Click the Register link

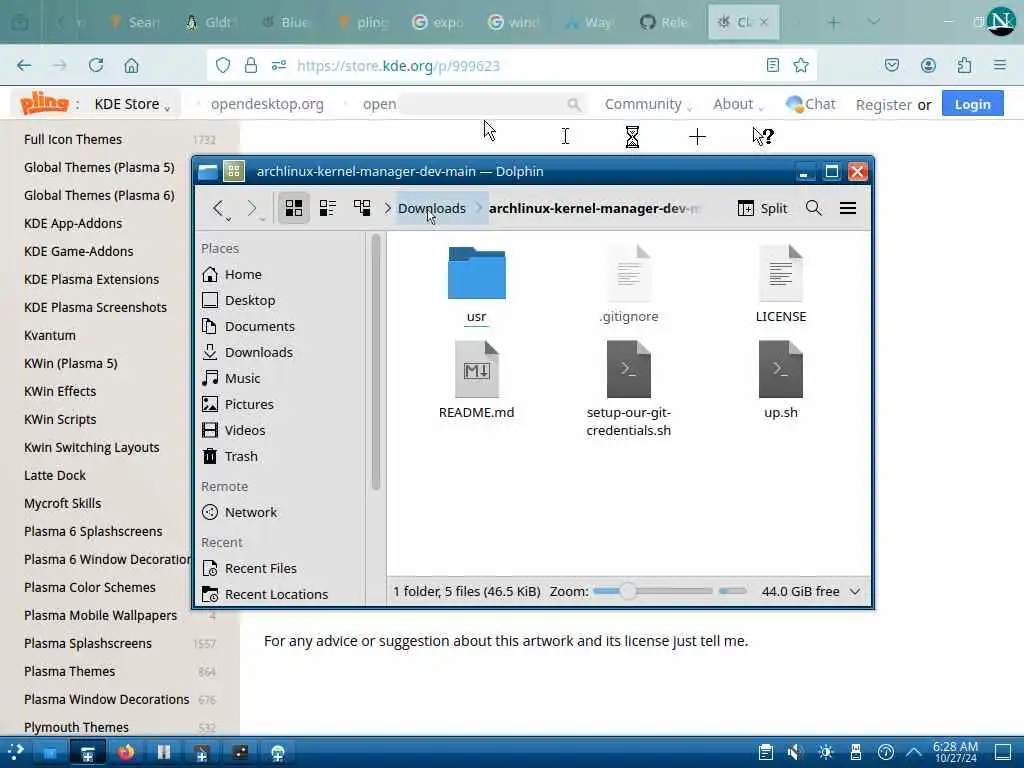point(884,104)
